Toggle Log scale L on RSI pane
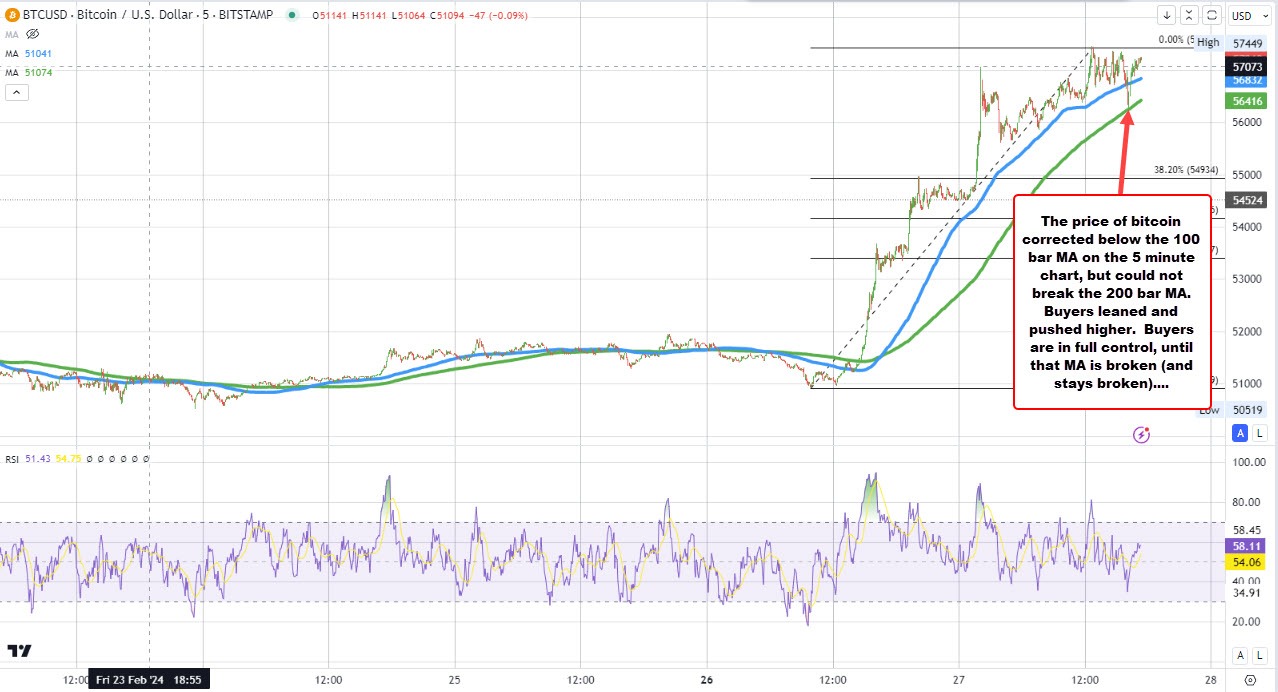1278x692 pixels. tap(1260, 655)
